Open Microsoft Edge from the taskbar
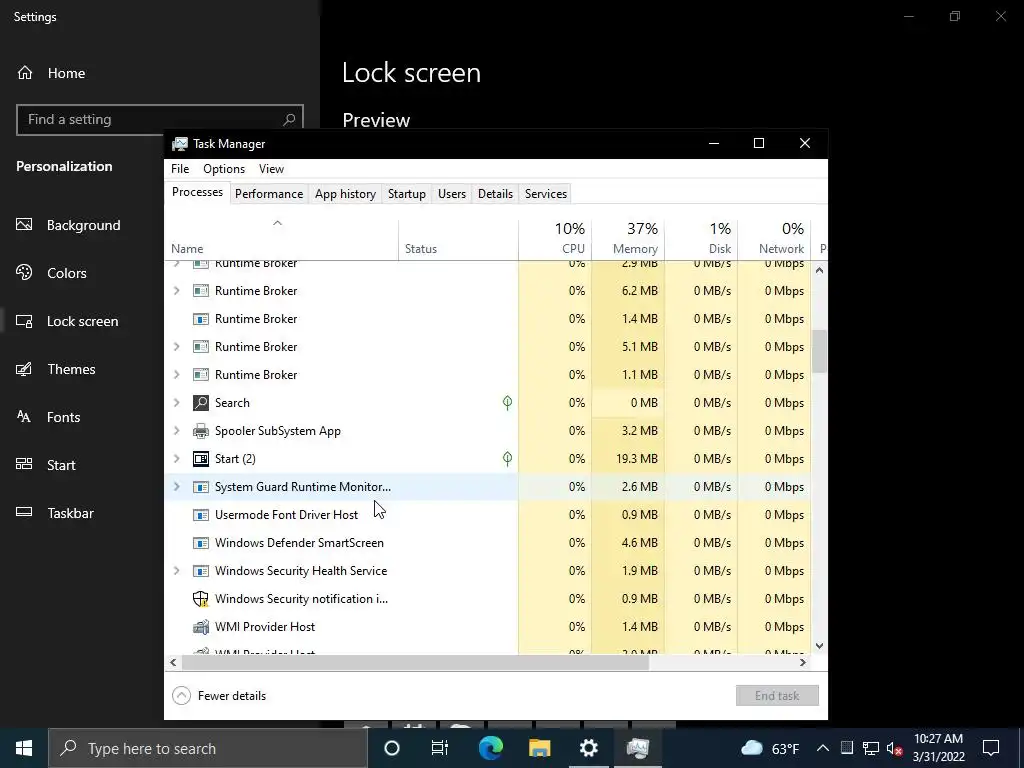Viewport: 1024px width, 768px height. tap(491, 748)
